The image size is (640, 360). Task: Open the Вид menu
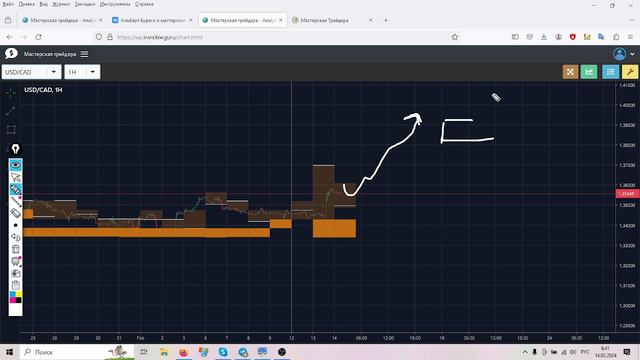43,4
